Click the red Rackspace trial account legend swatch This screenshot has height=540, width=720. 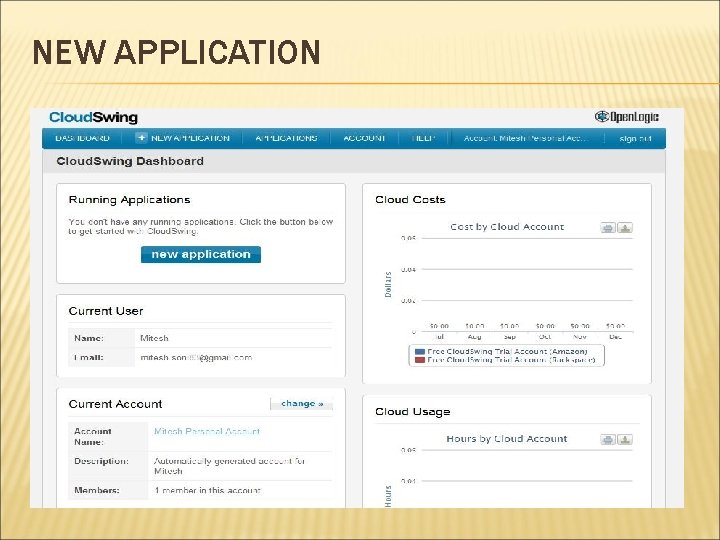click(x=420, y=360)
